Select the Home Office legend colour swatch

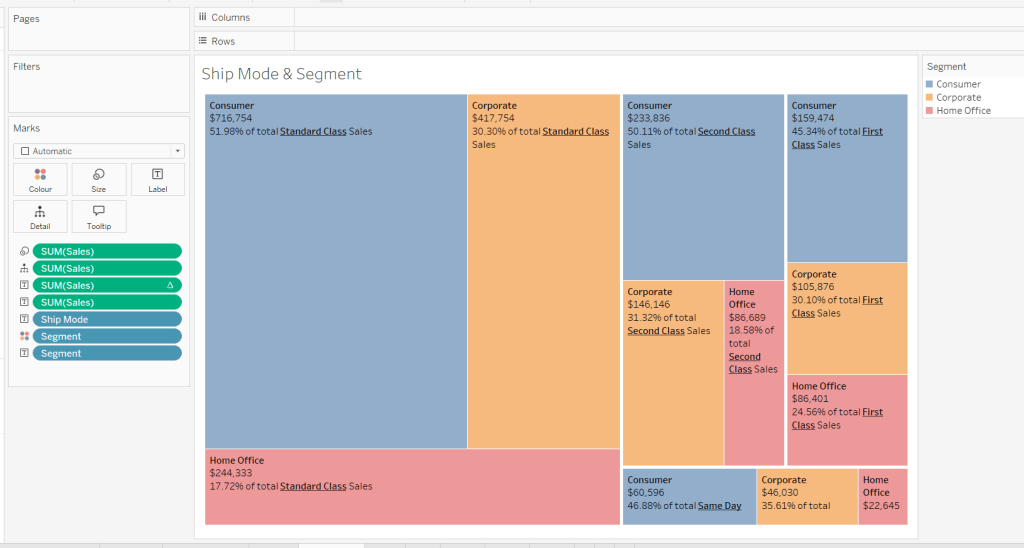tap(930, 111)
